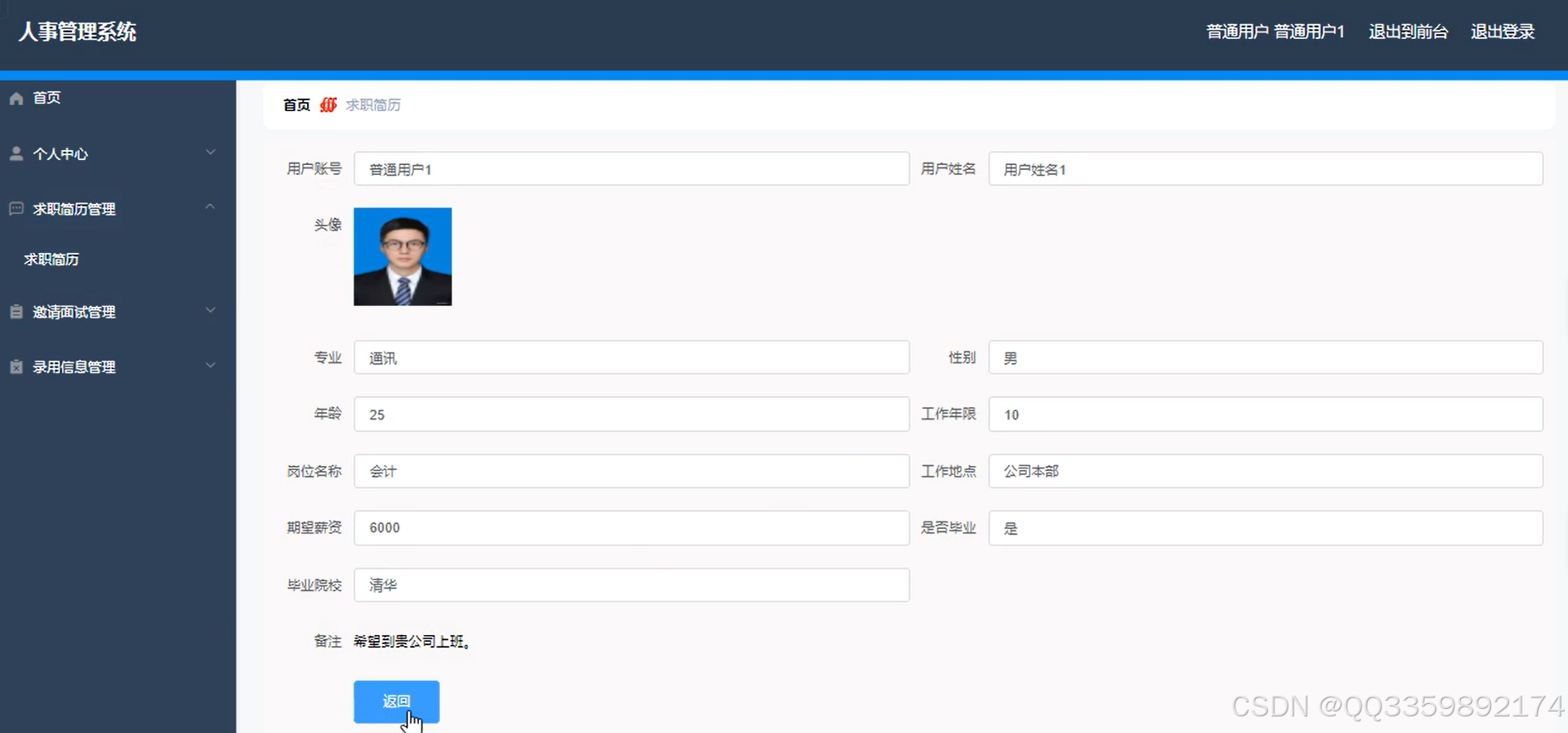Click the 备注 label
1568x733 pixels.
click(328, 641)
